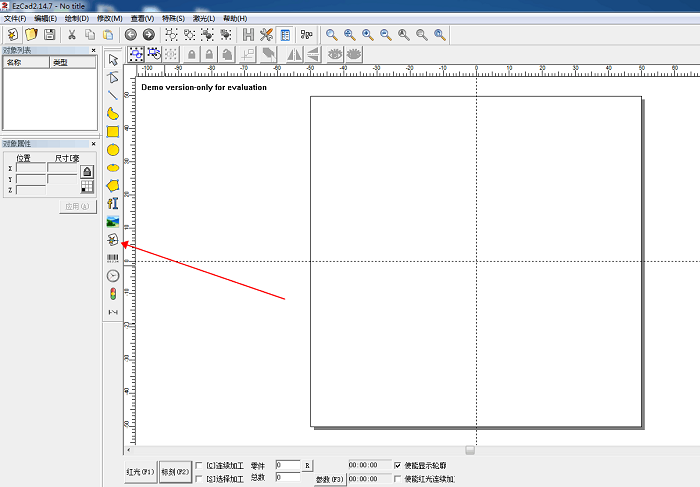Click the canvas horizontal scrollbar thumb
Screen dimensions: 700x487
(470, 450)
